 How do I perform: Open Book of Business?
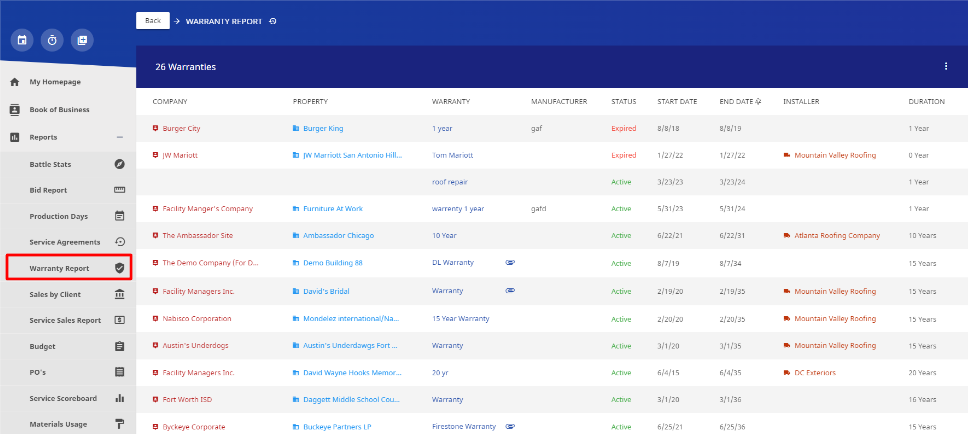pyautogui.click(x=59, y=109)
